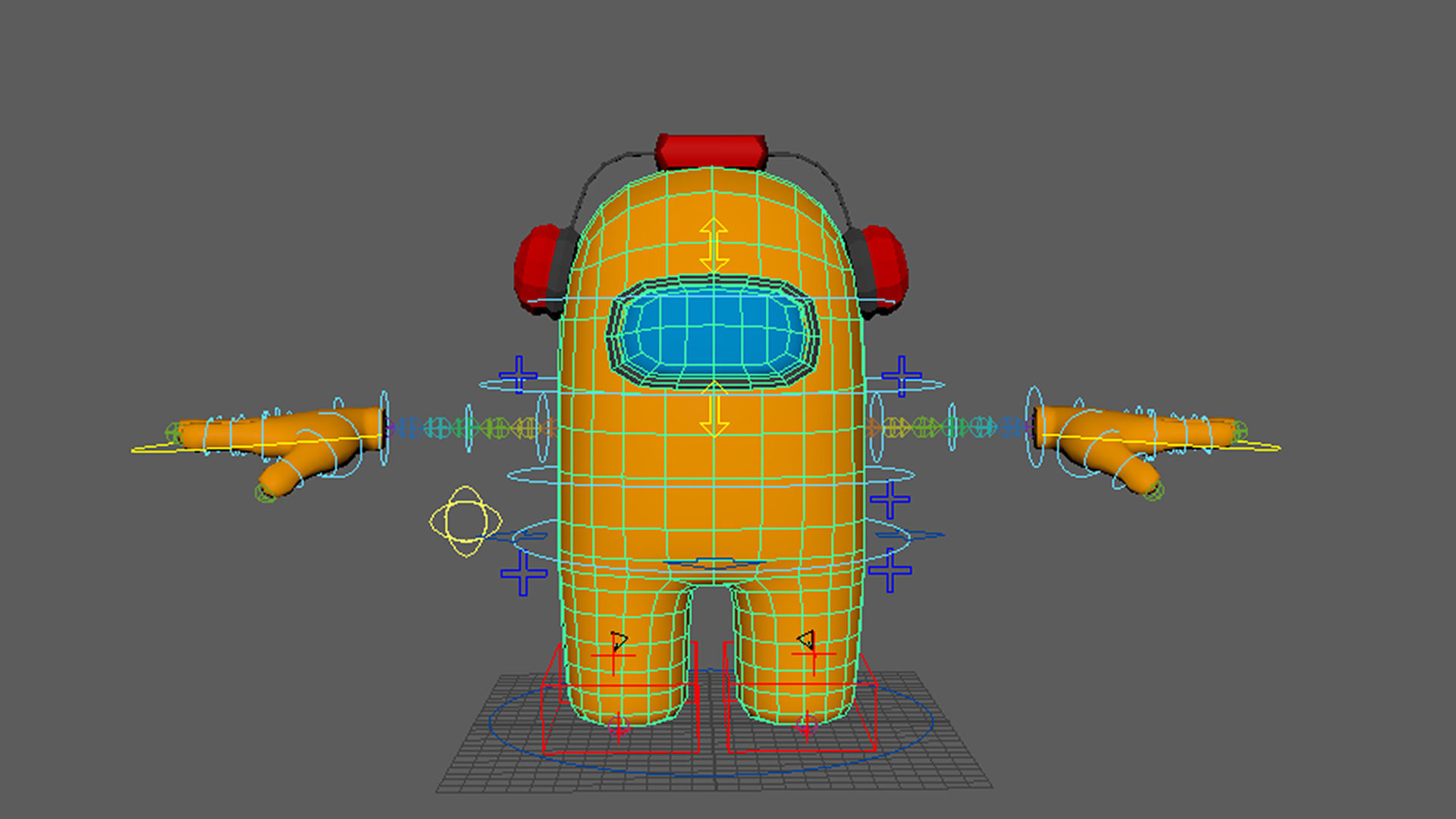Select the green circle at the screen-right index fingertip
Screen dimensions: 1456x819
[1239, 431]
